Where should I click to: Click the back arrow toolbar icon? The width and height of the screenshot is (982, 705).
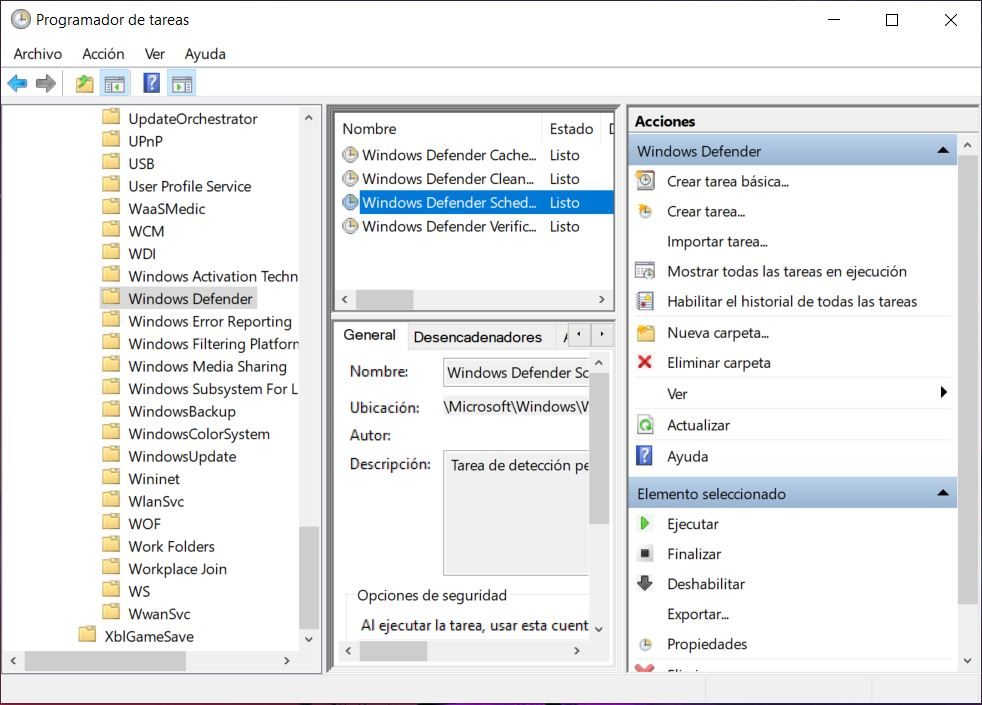click(x=17, y=84)
